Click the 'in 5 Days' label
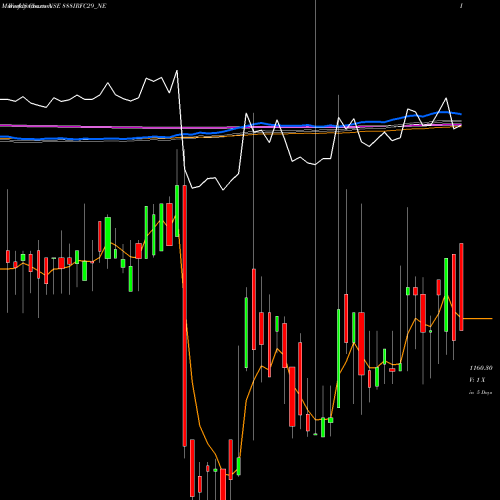Viewport: 500px width, 500px height. (480, 393)
